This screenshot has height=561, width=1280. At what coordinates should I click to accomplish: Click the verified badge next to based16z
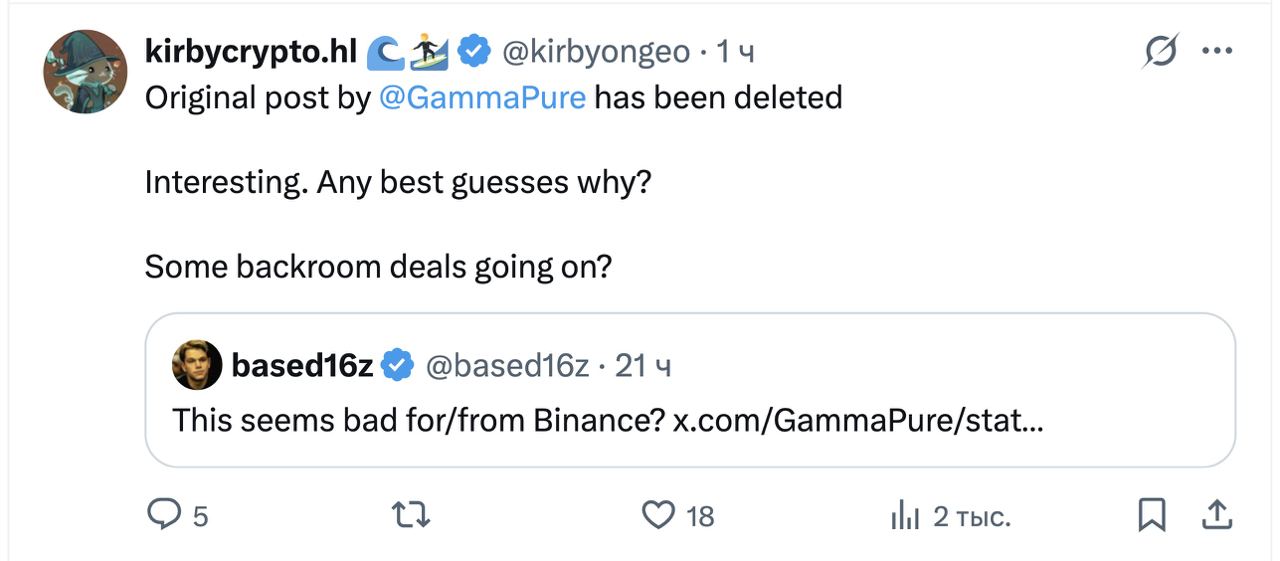(399, 366)
